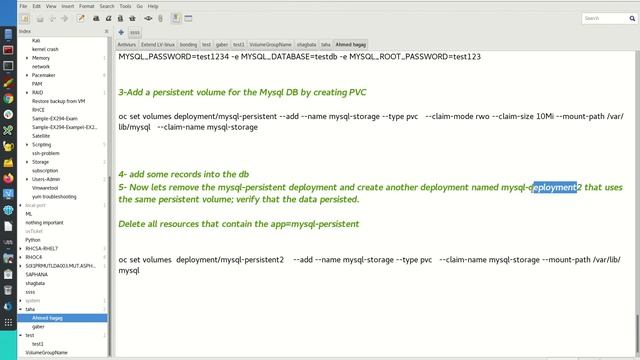Viewport: 640px width, 360px height.
Task: Open the terminal icon in the dock
Action: 8,66
